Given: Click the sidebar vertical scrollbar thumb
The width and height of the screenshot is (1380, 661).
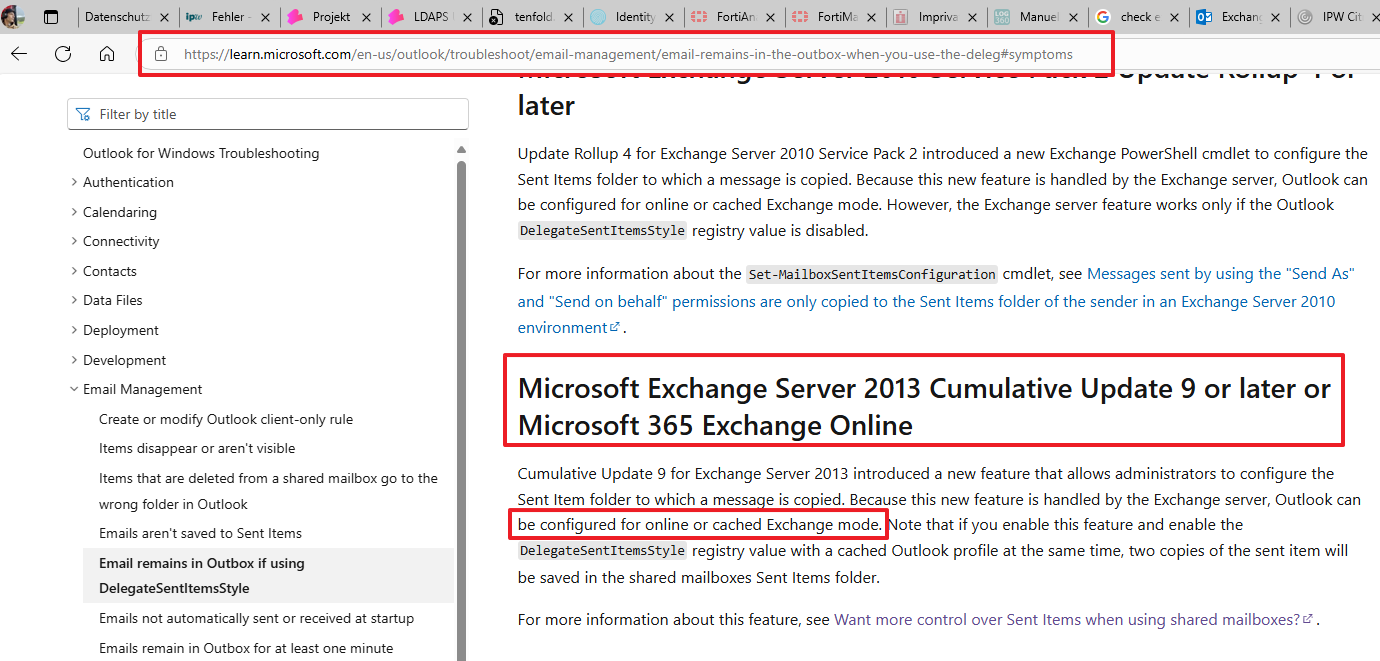Looking at the screenshot, I should click(461, 410).
